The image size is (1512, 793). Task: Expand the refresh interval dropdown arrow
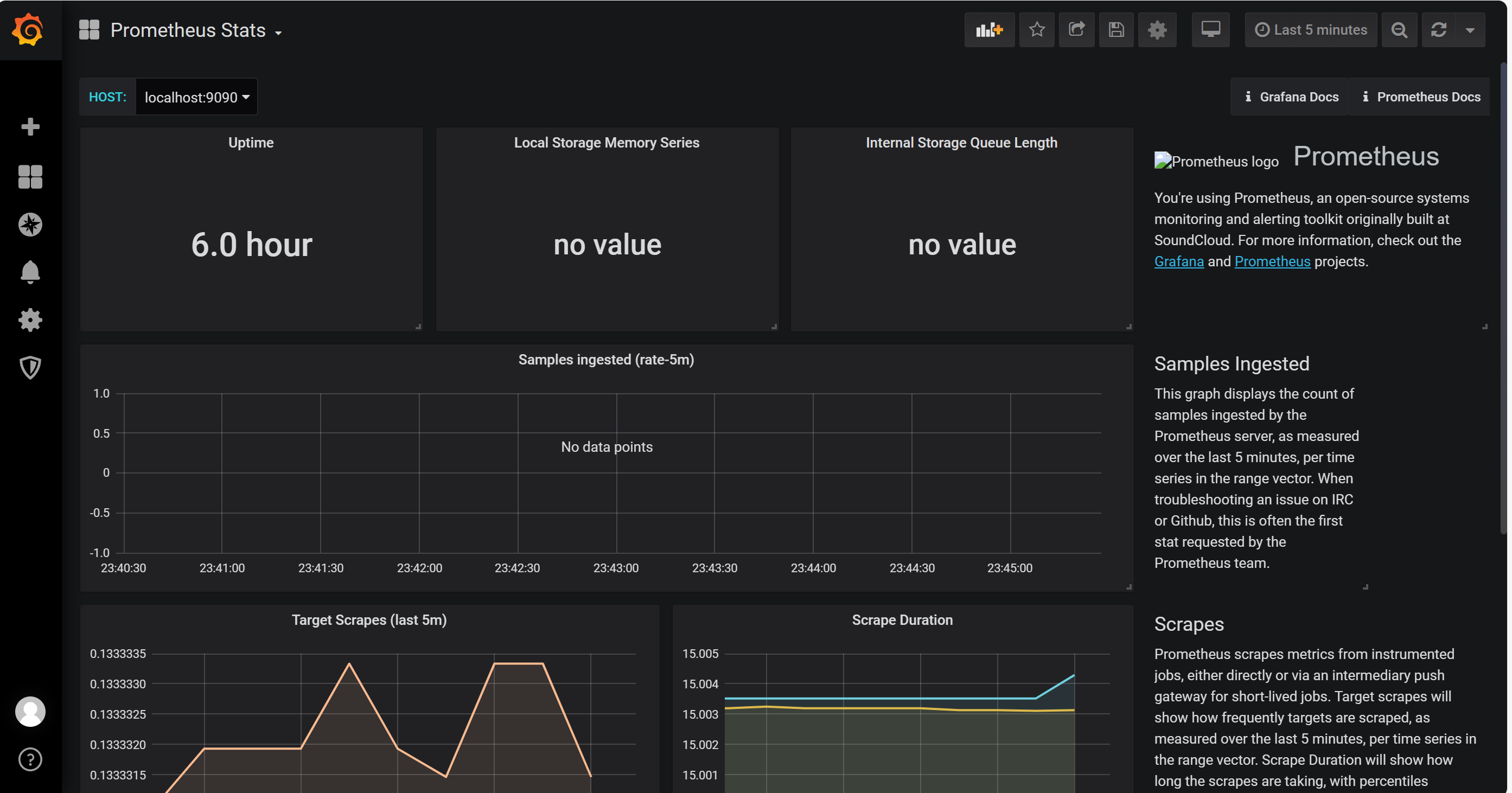(x=1470, y=30)
